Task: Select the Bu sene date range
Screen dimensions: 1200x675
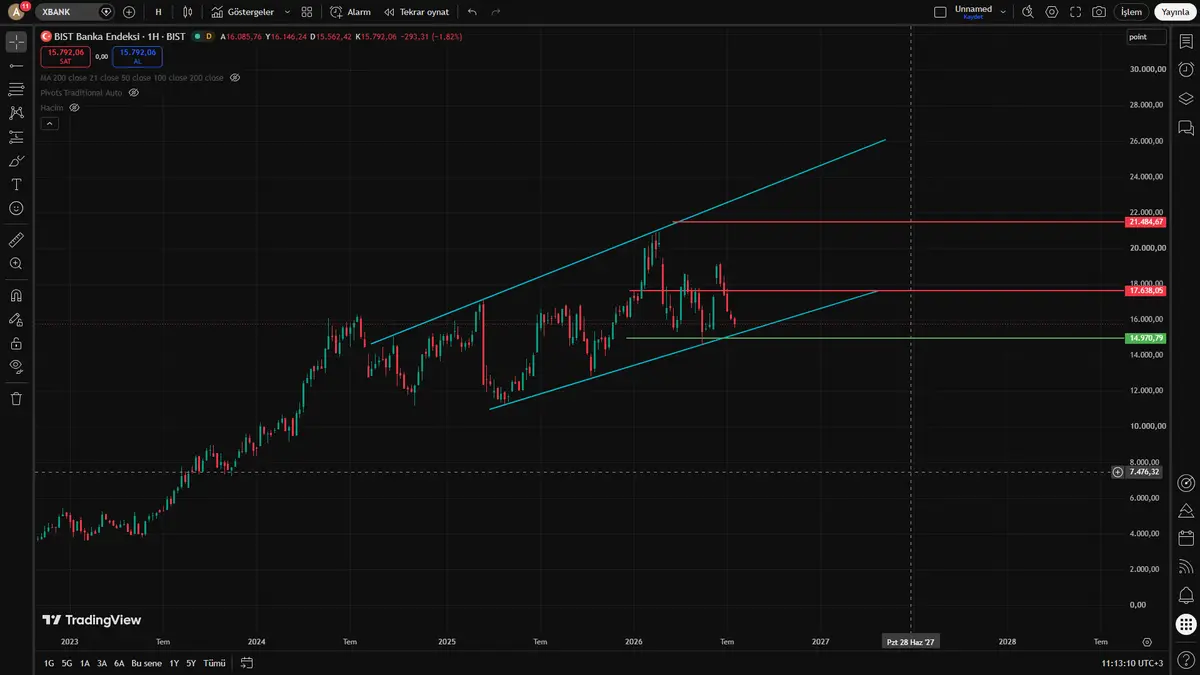Action: point(146,663)
